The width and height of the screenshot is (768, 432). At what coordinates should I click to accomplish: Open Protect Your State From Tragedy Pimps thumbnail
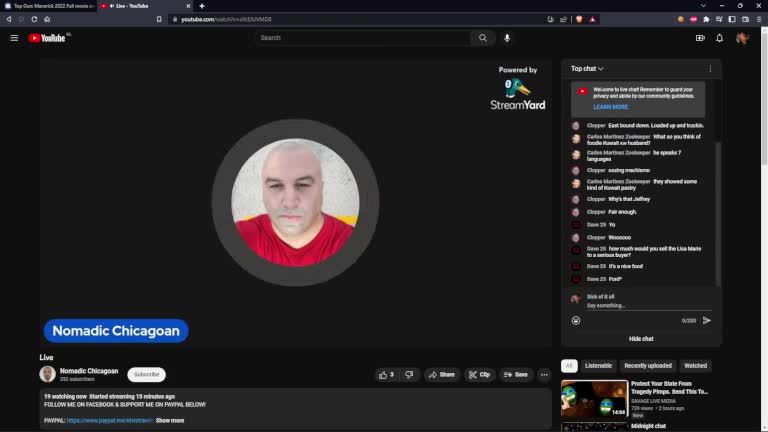coord(594,398)
